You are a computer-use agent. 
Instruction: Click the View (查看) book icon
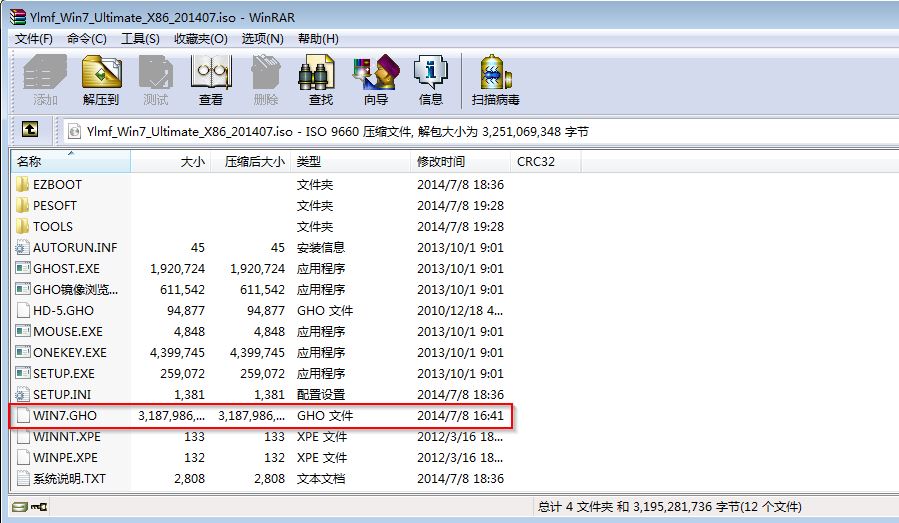(211, 72)
